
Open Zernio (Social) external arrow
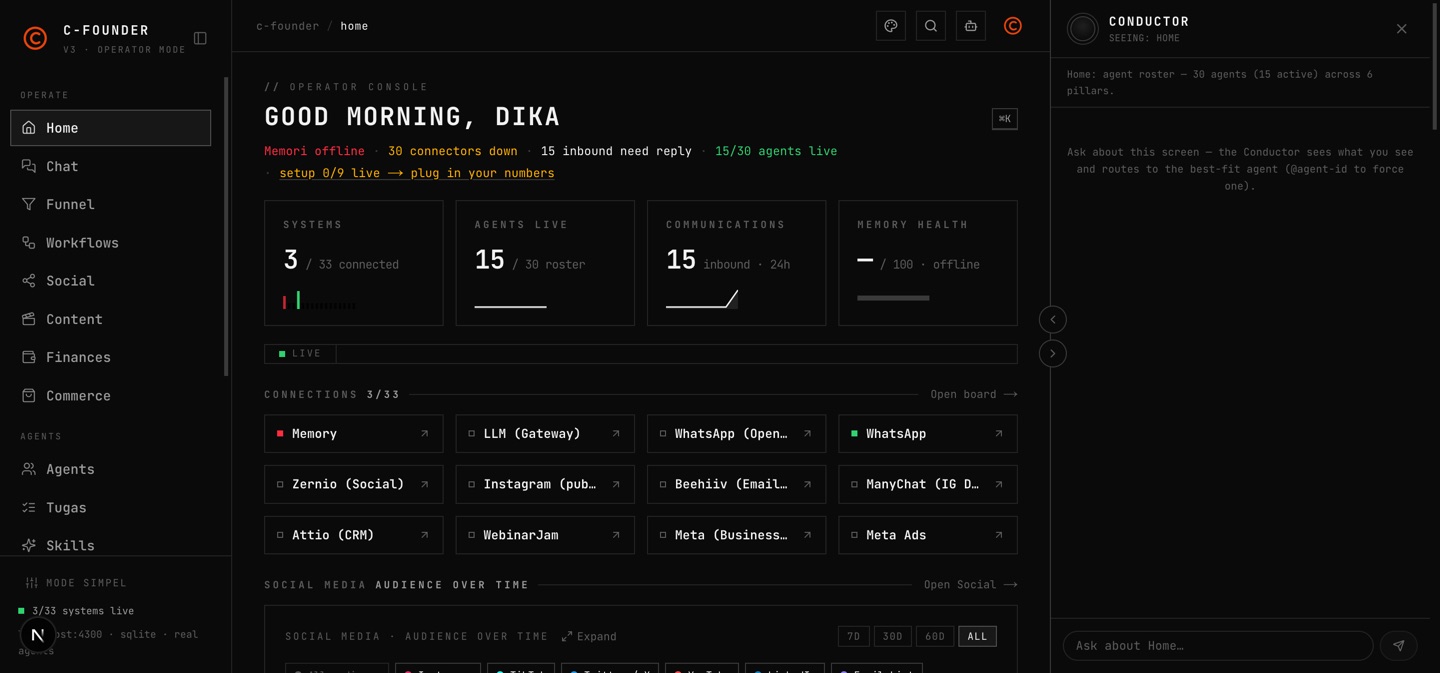[x=425, y=484]
